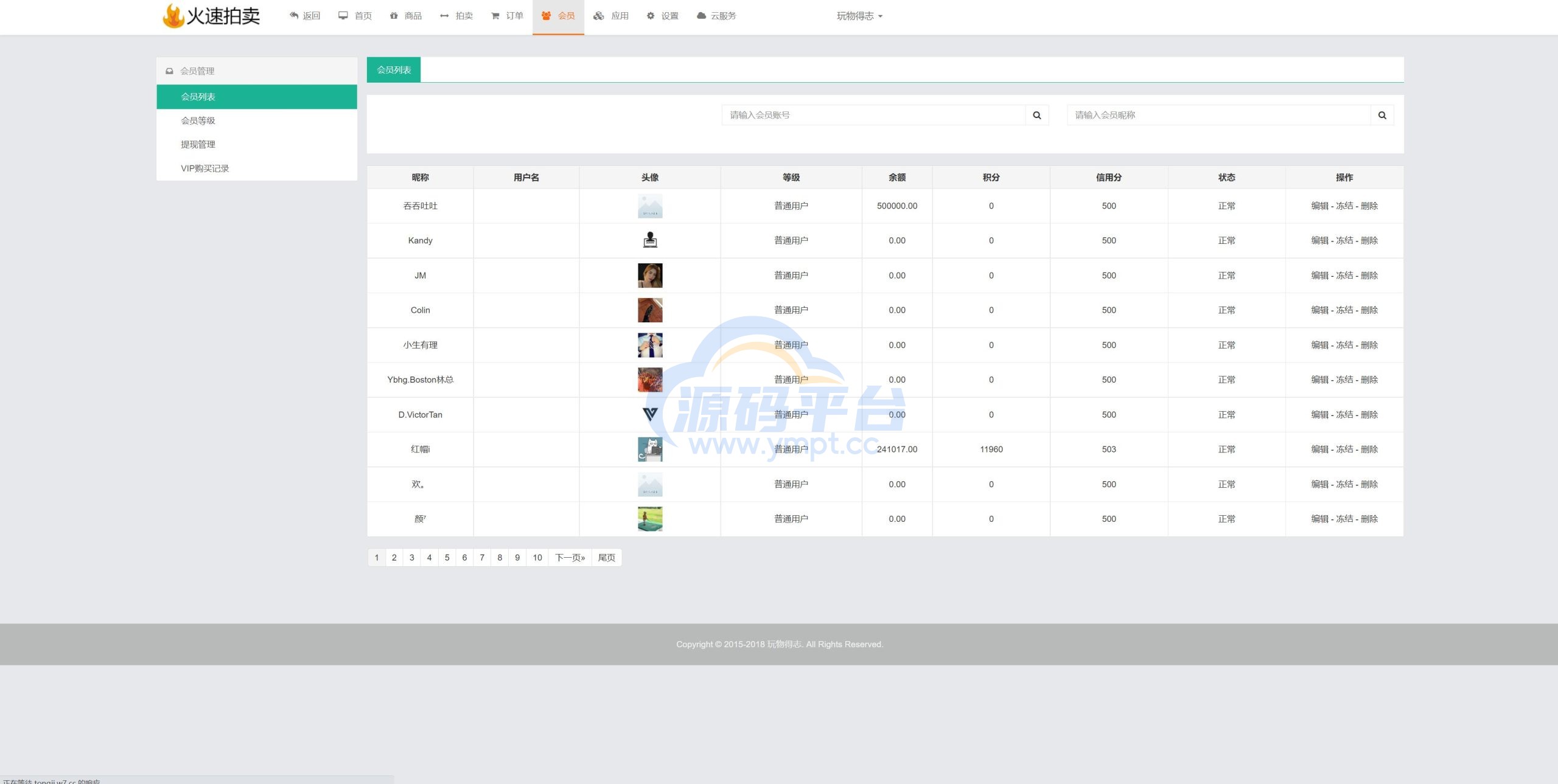Viewport: 1558px width, 784px height.
Task: Click the 会员 paw icon
Action: point(547,16)
